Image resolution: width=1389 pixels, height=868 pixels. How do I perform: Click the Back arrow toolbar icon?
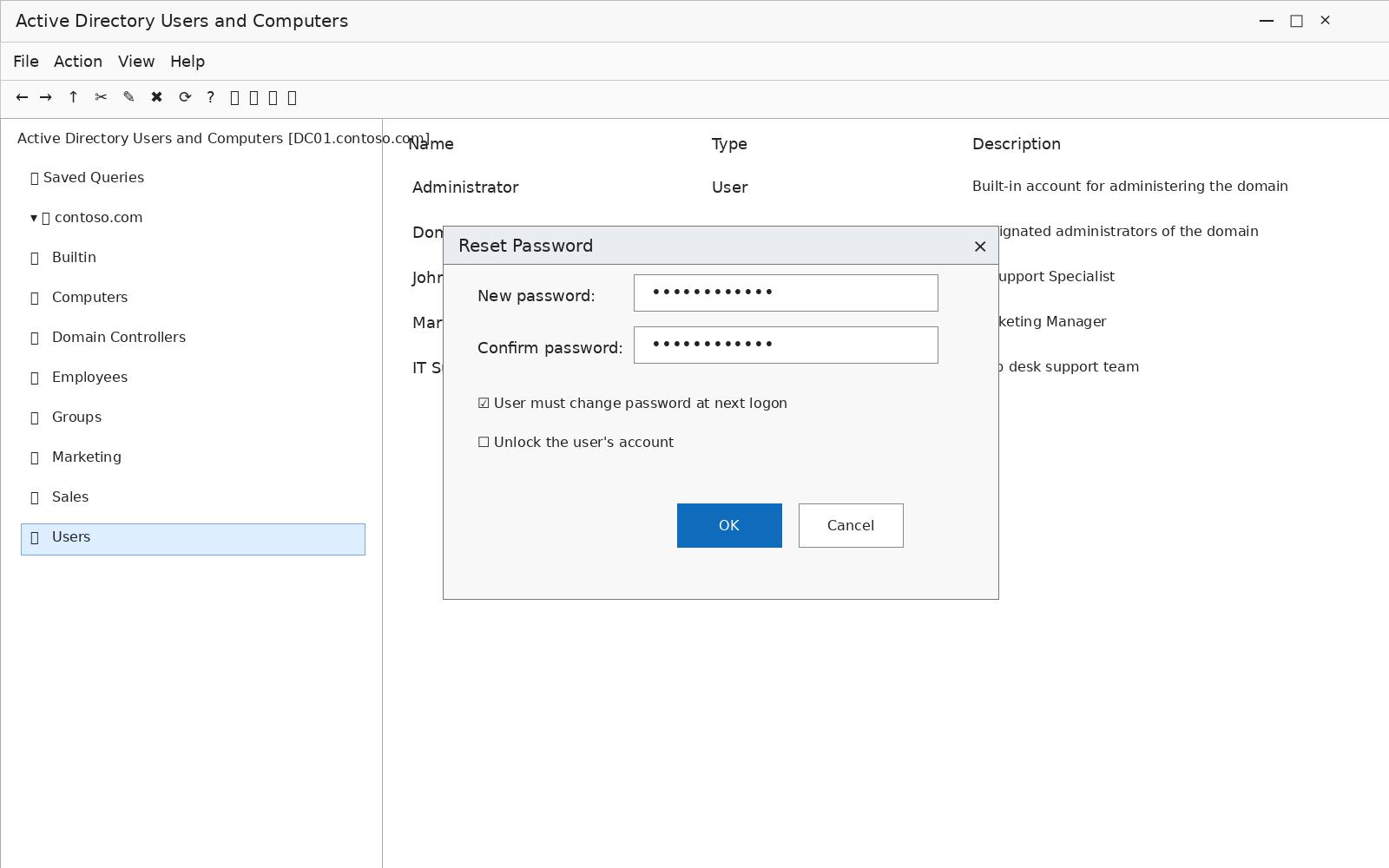(22, 97)
